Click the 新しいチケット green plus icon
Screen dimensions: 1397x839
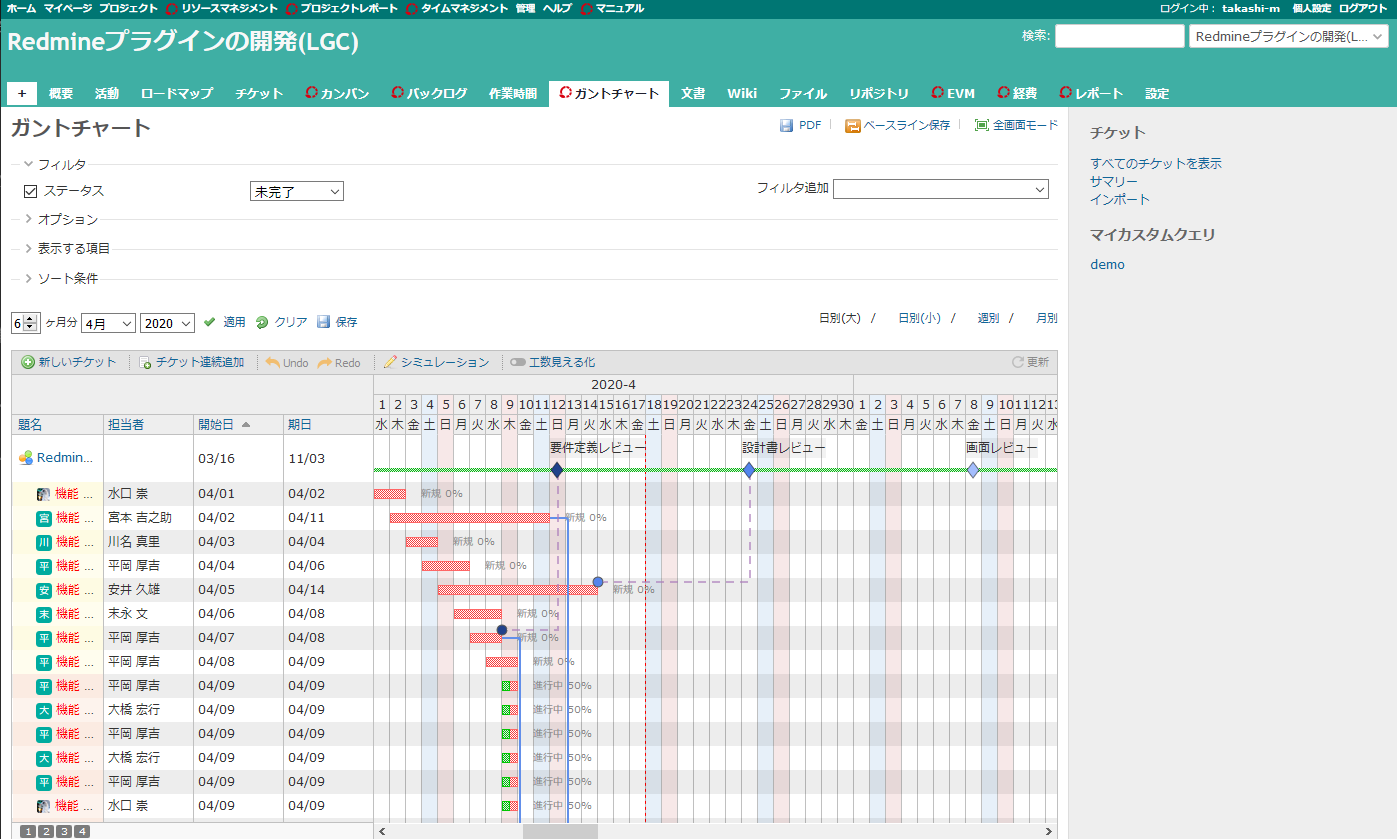[x=27, y=362]
